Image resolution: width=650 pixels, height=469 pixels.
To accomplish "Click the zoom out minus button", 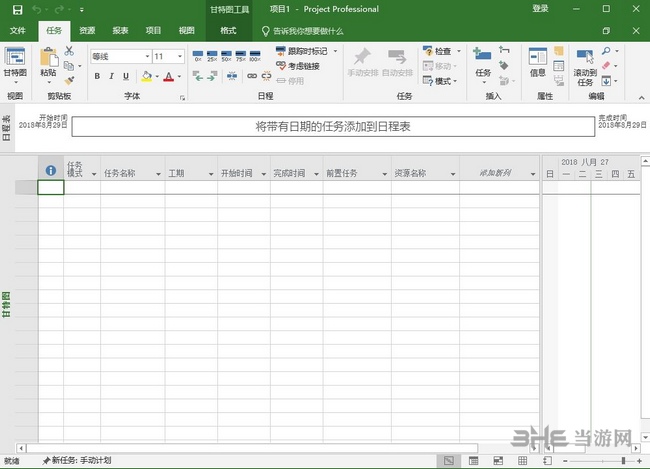I will pos(565,461).
